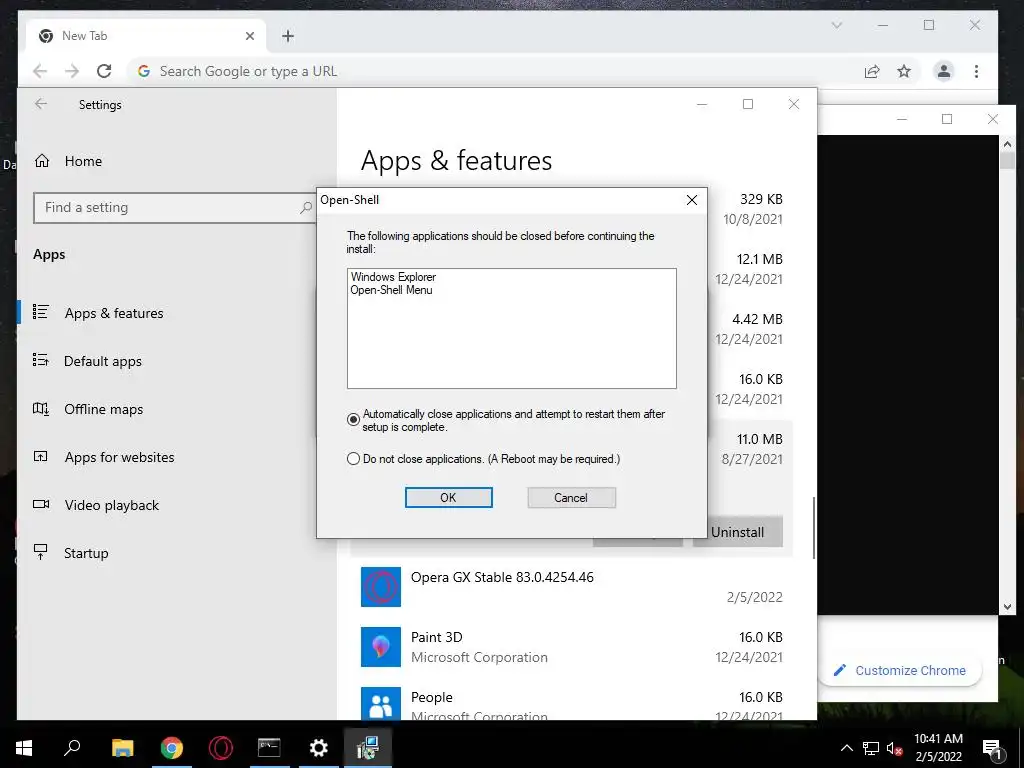Open Command Prompt from taskbar
Image resolution: width=1024 pixels, height=768 pixels.
[x=269, y=748]
